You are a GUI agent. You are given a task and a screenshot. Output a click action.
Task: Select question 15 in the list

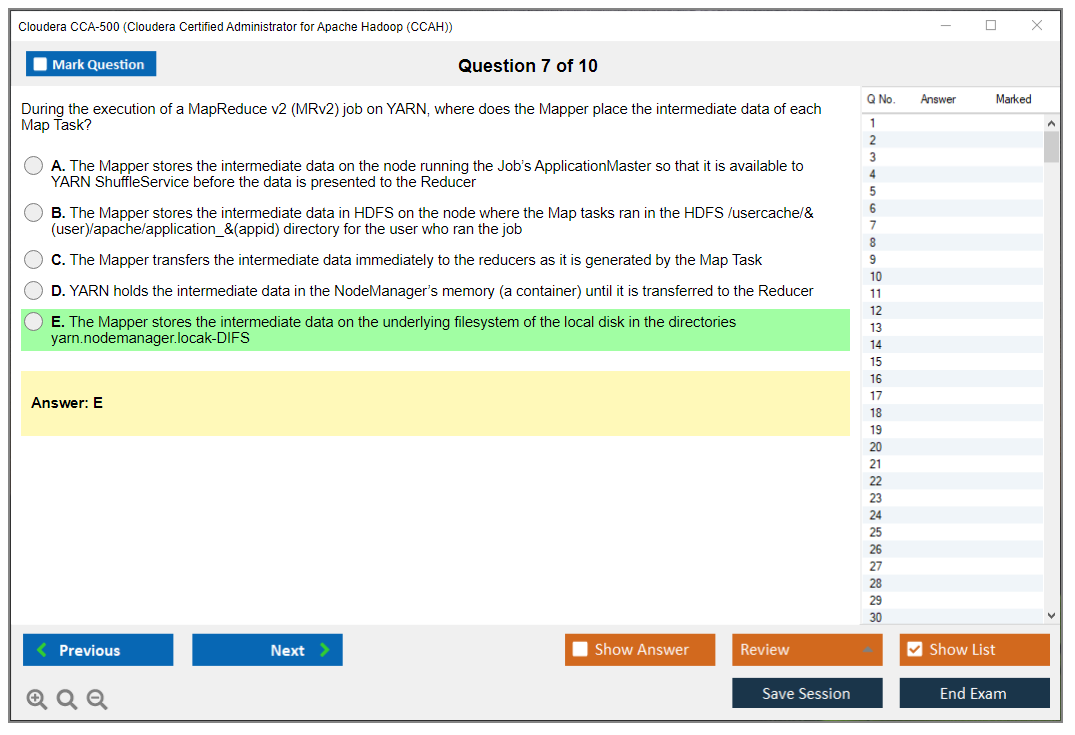tap(876, 362)
